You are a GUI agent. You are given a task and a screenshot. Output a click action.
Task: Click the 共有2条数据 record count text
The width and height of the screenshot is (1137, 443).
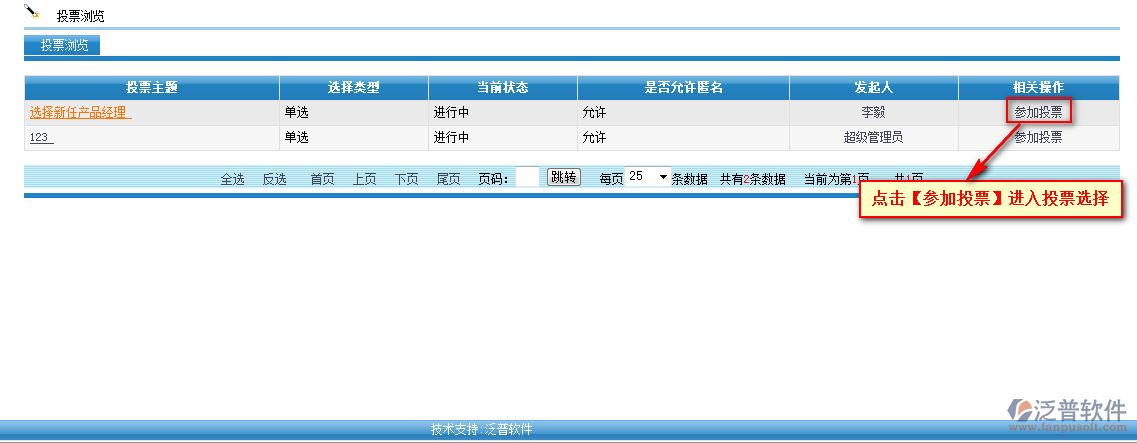(x=753, y=179)
